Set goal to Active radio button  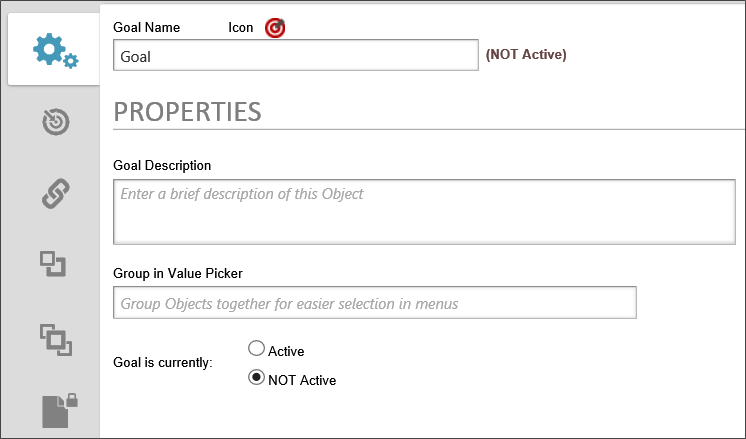(x=256, y=349)
